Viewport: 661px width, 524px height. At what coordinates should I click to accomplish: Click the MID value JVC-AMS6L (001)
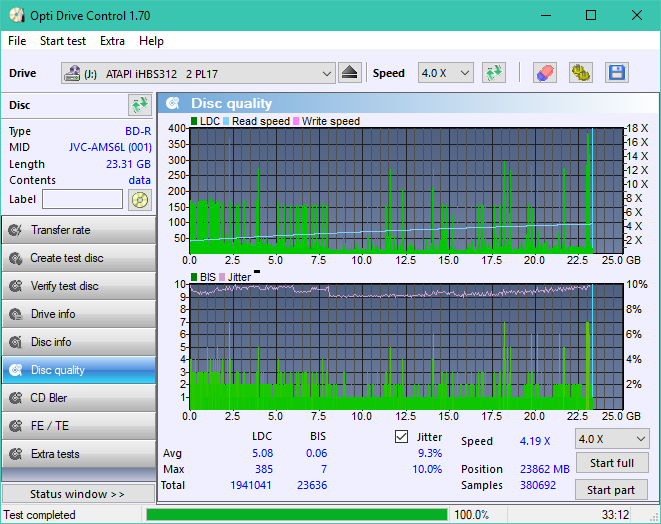(x=110, y=147)
